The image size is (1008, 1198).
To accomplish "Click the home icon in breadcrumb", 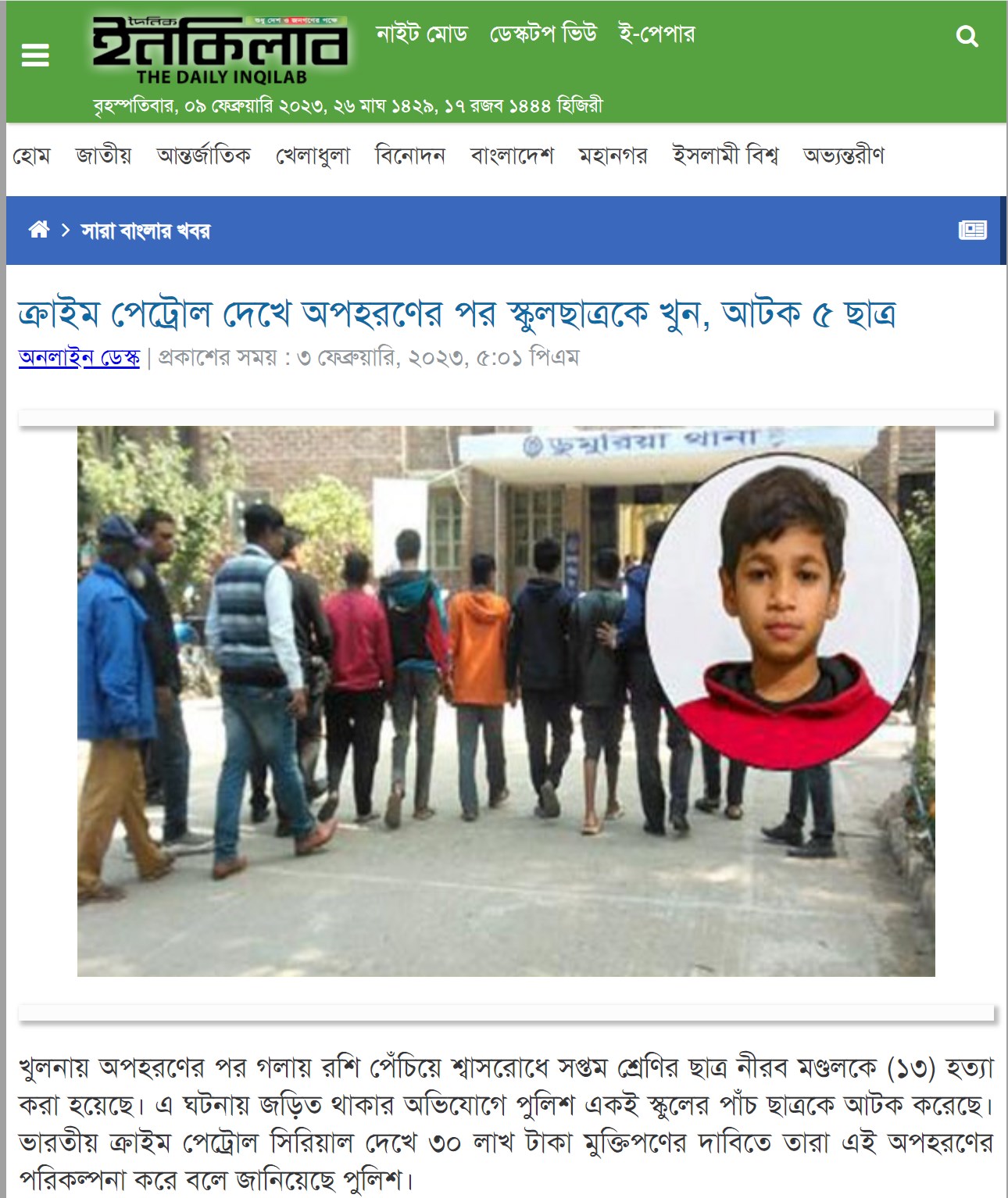I will tap(39, 230).
